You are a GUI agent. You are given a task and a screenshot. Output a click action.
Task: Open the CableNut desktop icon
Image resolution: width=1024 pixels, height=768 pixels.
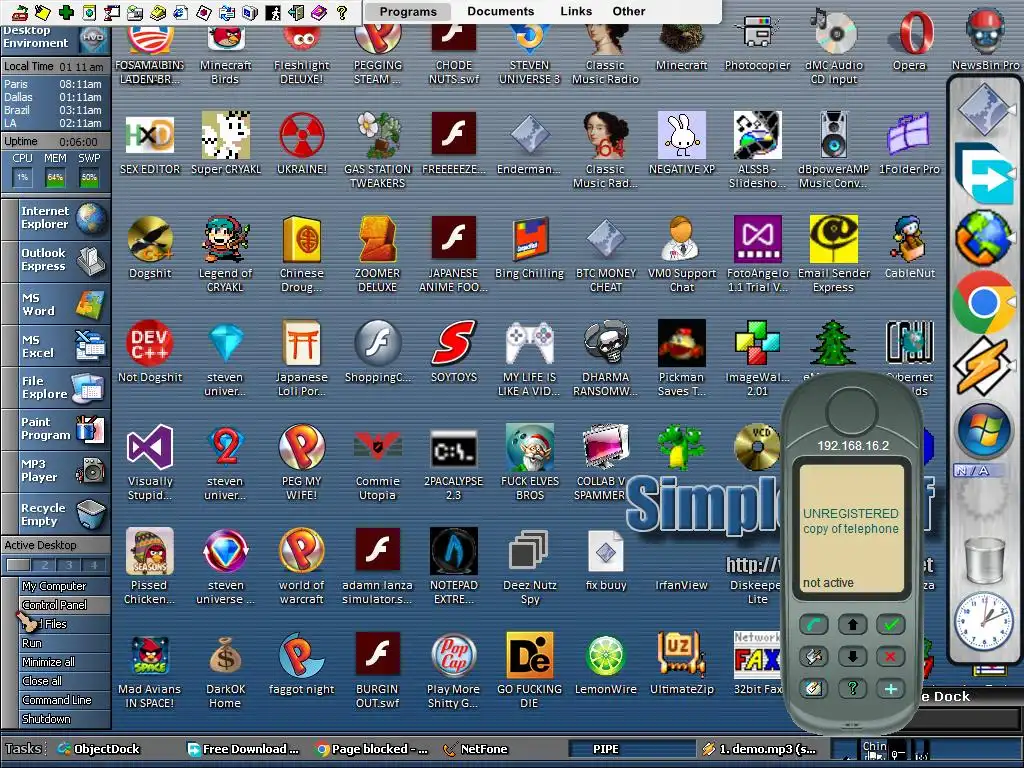point(909,239)
